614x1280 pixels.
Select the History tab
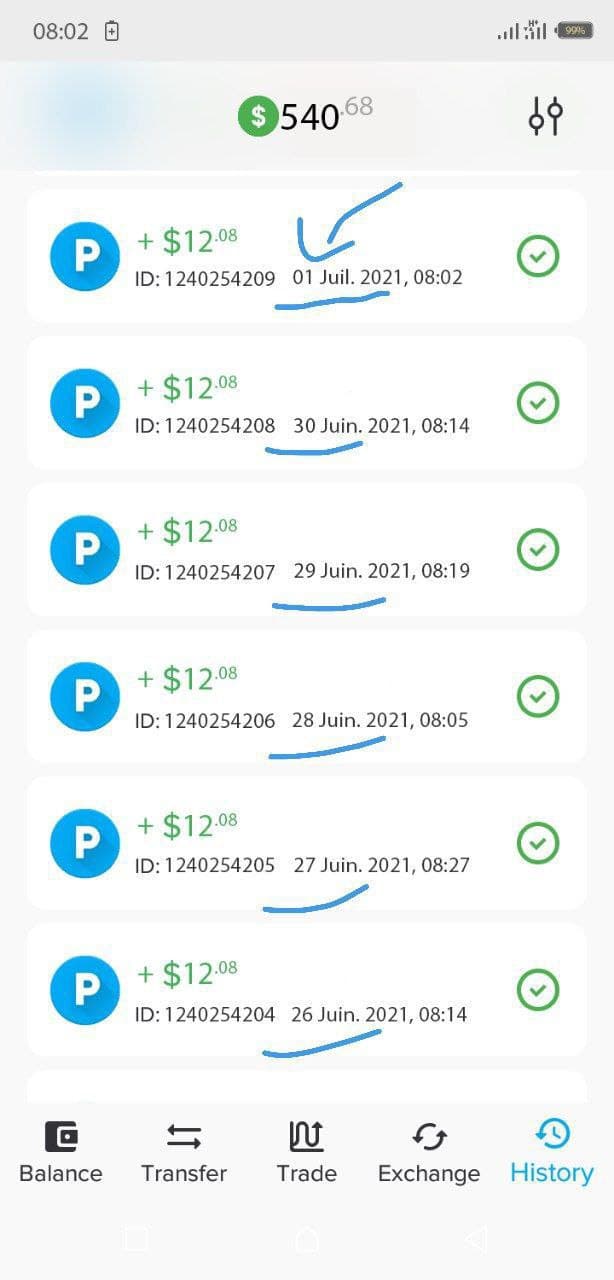point(552,1153)
